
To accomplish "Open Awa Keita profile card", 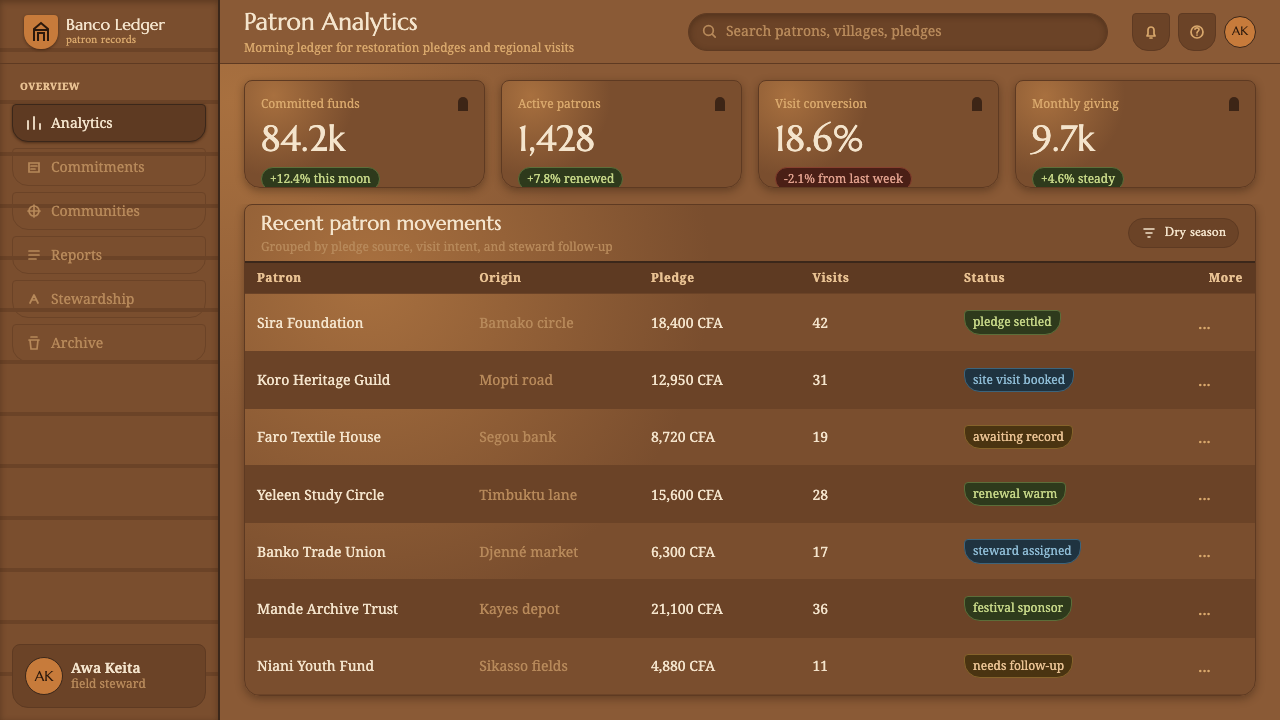I will [x=109, y=676].
